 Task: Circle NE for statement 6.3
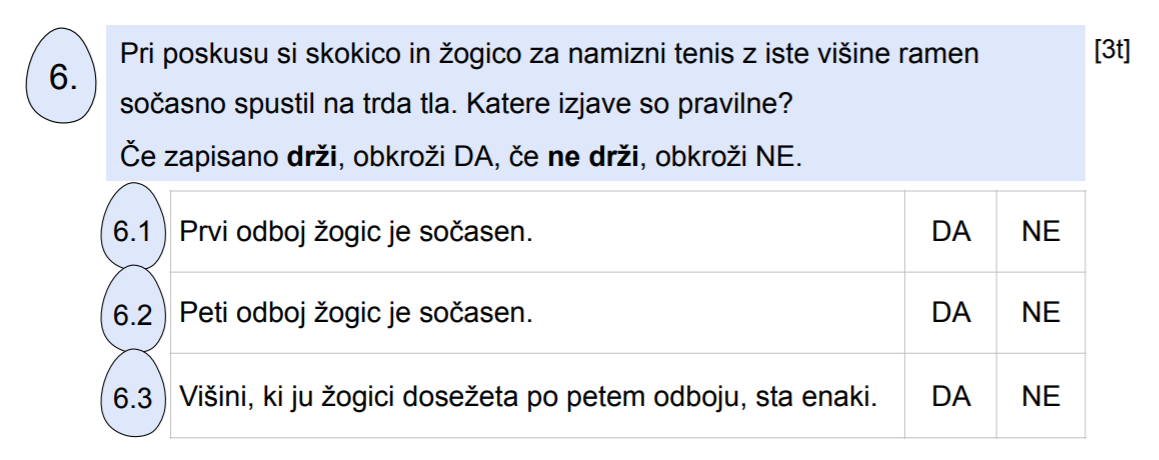tap(1041, 397)
